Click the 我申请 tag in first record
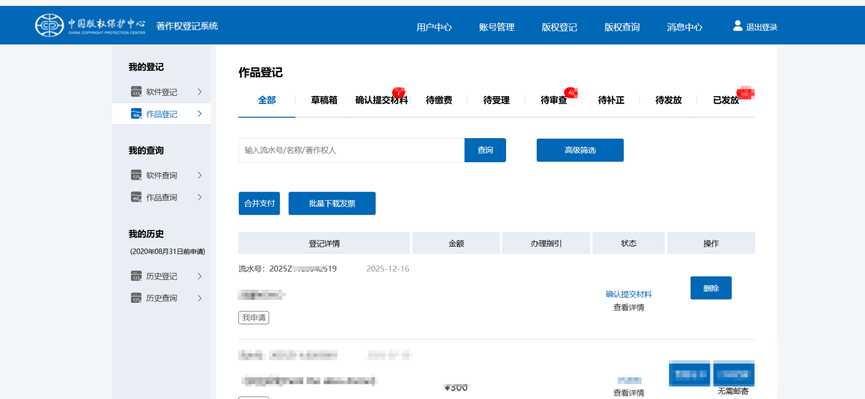This screenshot has height=399, width=865. tap(254, 318)
